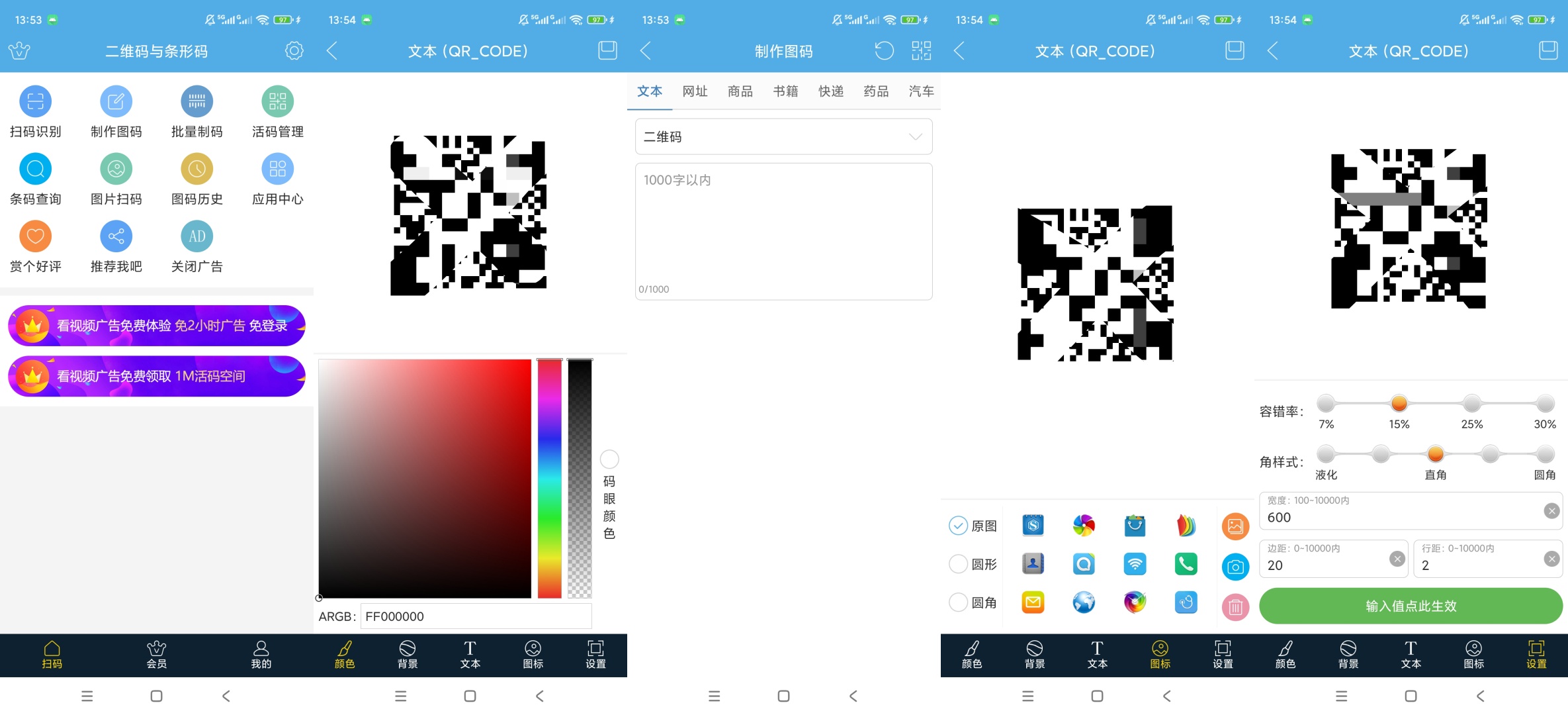Screen dimensions: 1568x715
Task: Tap the blue camera button
Action: (1235, 567)
